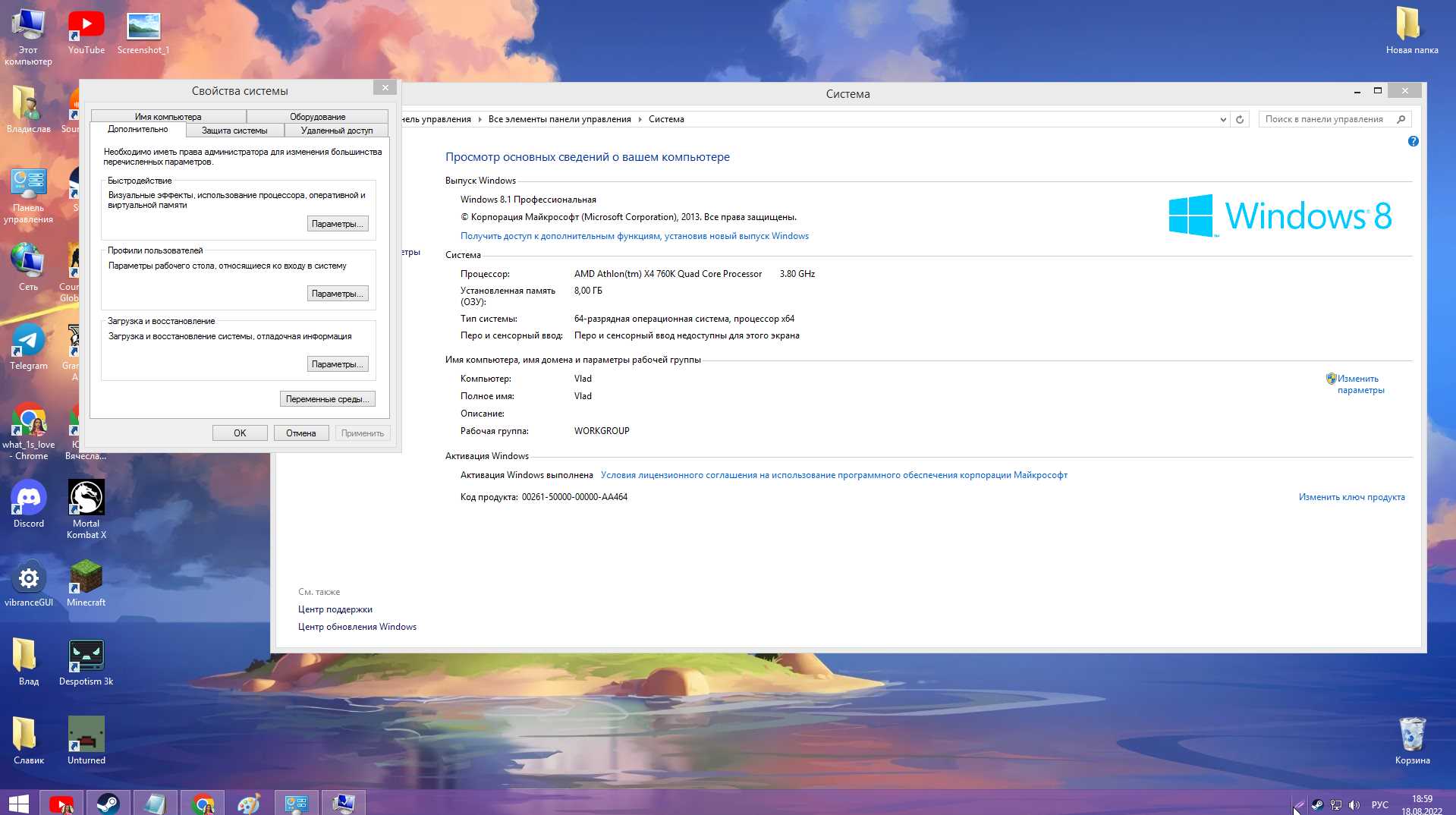1456x815 pixels.
Task: Refresh the Система window address bar
Action: (1240, 119)
